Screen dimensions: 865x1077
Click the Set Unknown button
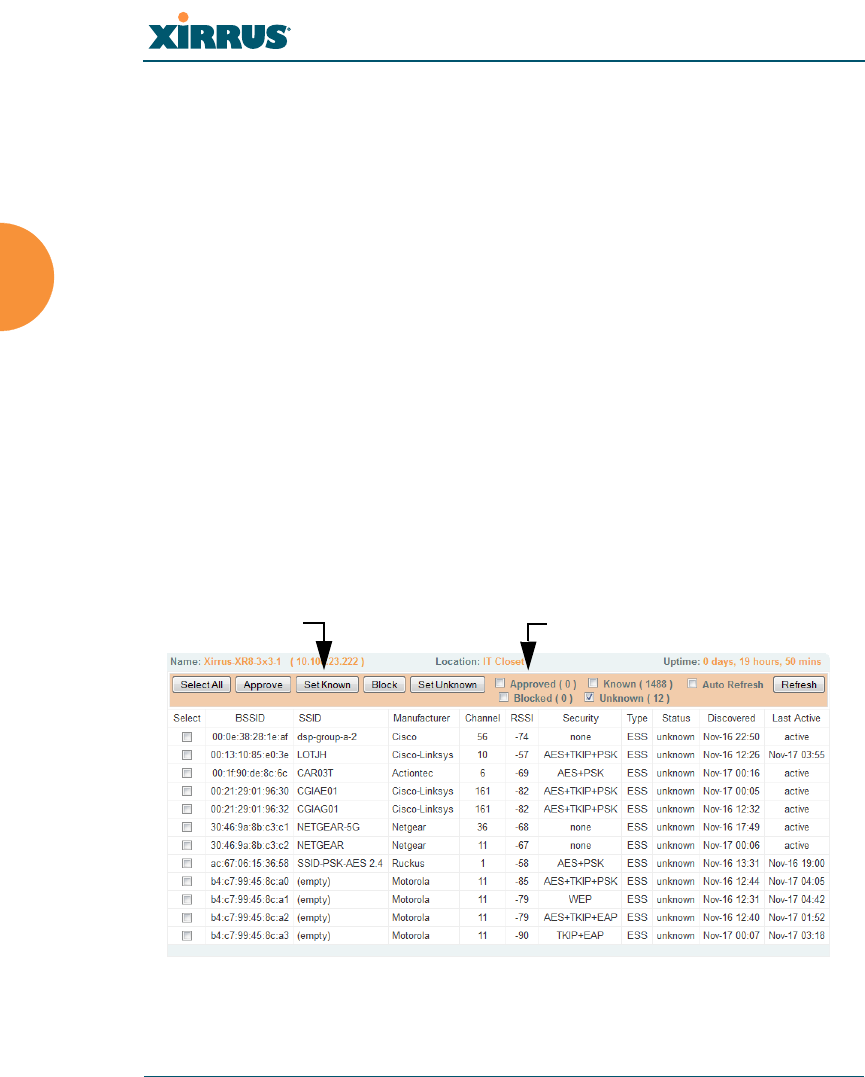tap(447, 685)
